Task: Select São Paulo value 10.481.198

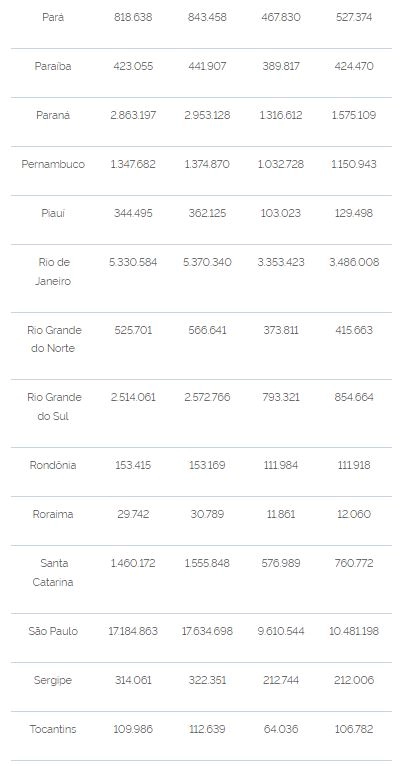Action: [x=354, y=631]
